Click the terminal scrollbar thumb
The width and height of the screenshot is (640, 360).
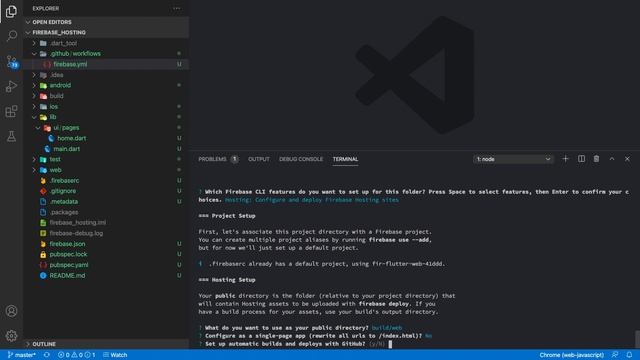(637, 339)
